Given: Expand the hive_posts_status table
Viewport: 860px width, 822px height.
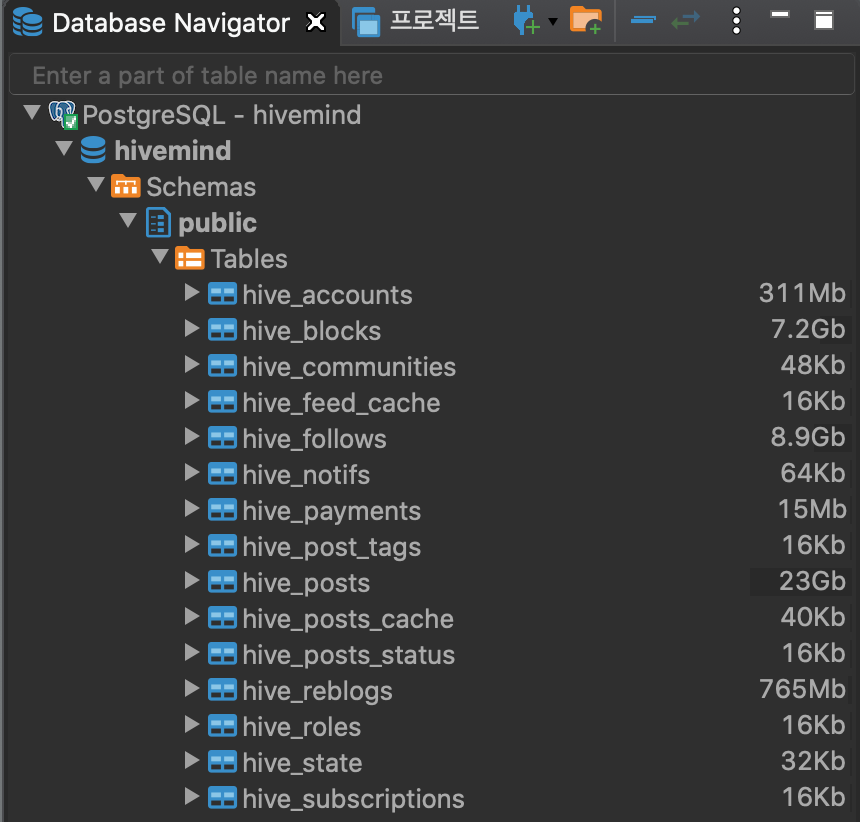Looking at the screenshot, I should pos(191,652).
